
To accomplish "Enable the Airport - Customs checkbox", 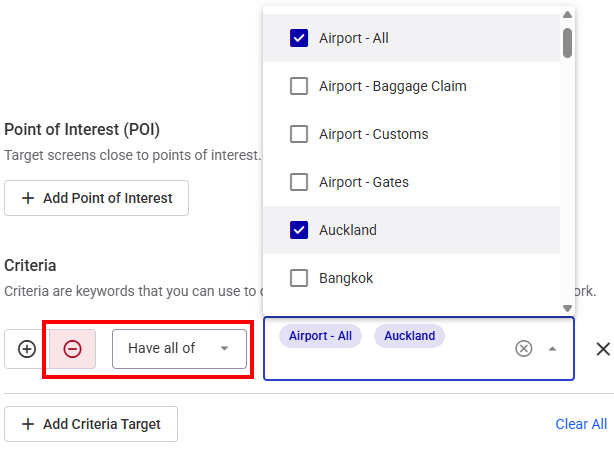I will coord(298,134).
